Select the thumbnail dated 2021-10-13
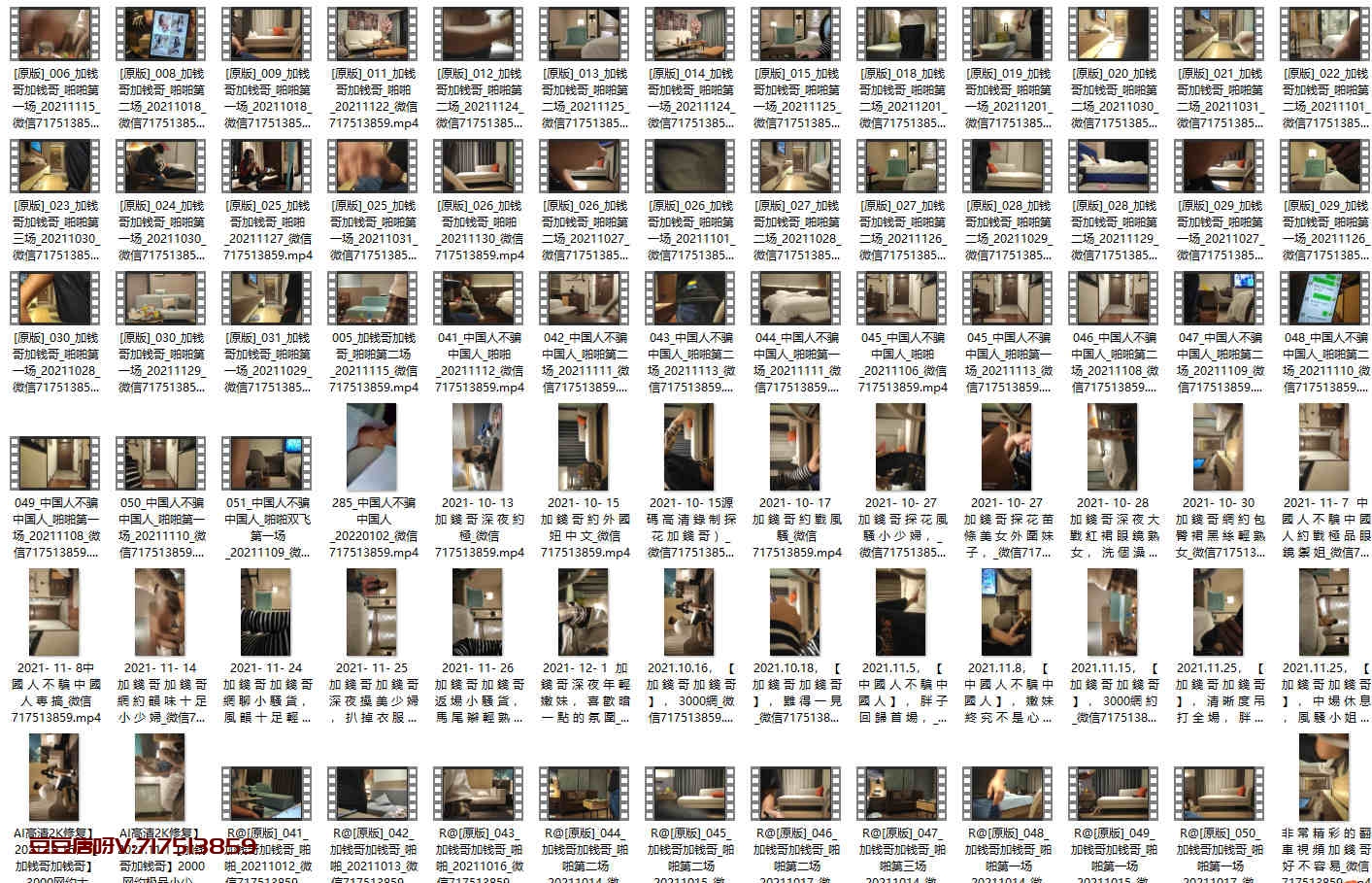This screenshot has height=883, width=1372. click(x=480, y=448)
